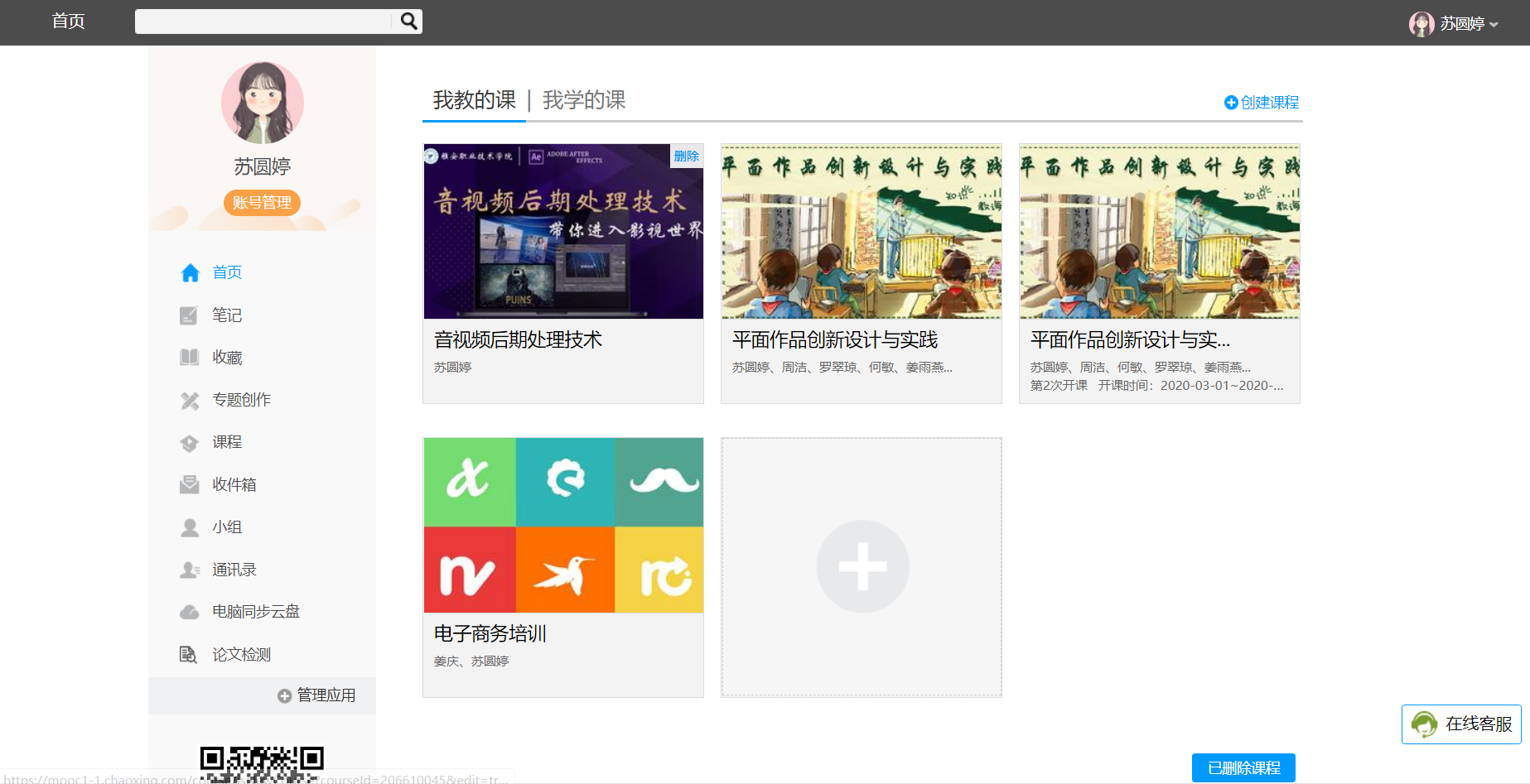
Task: Switch to the 我学的课 tab
Action: pos(584,100)
